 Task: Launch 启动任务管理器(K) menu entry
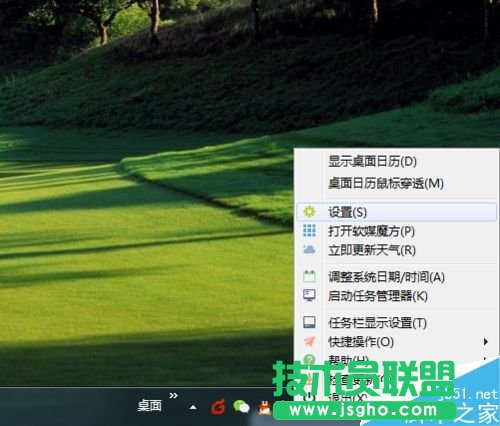coord(396,296)
